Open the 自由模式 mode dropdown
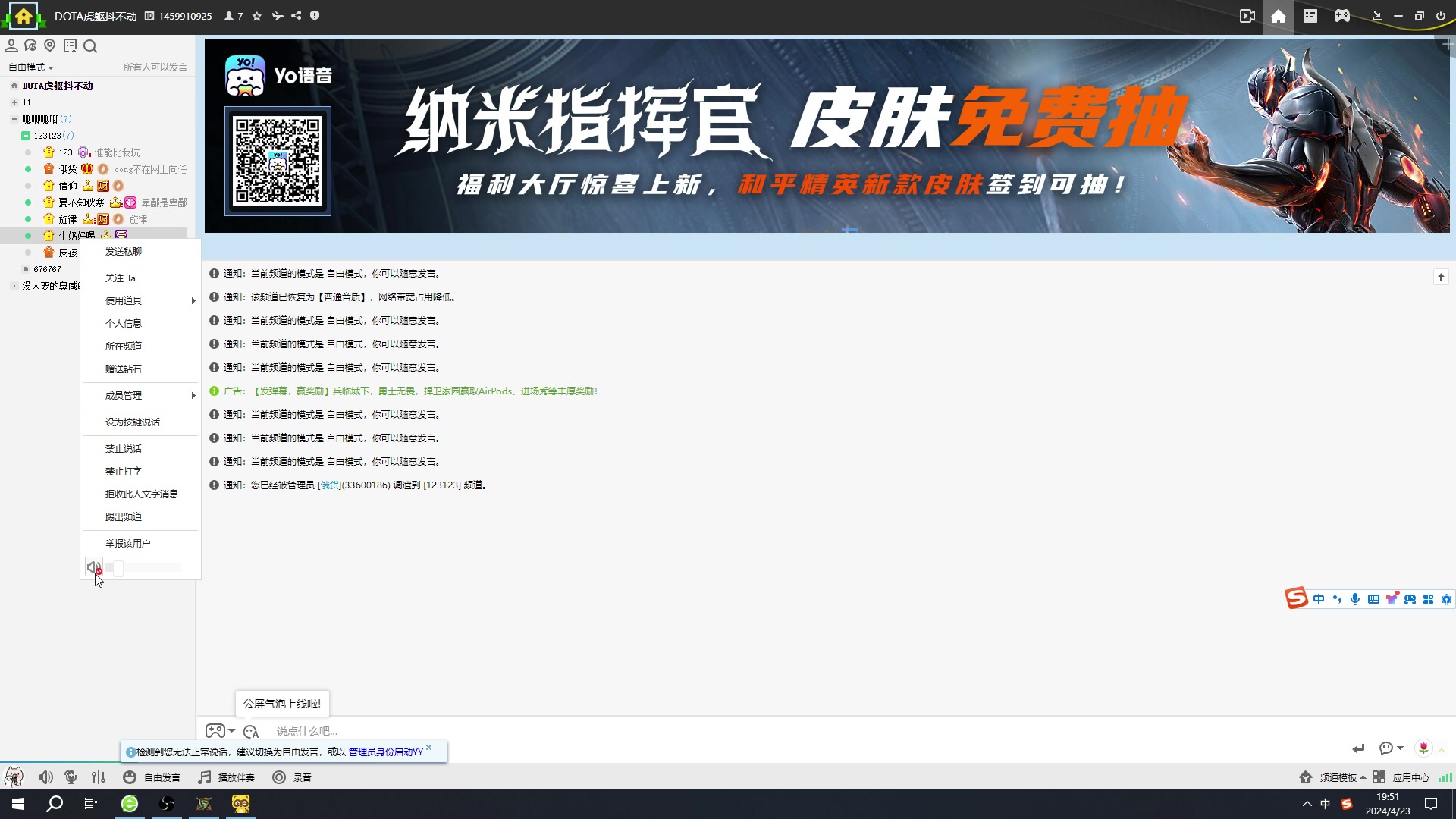Viewport: 1456px width, 819px height. click(31, 67)
